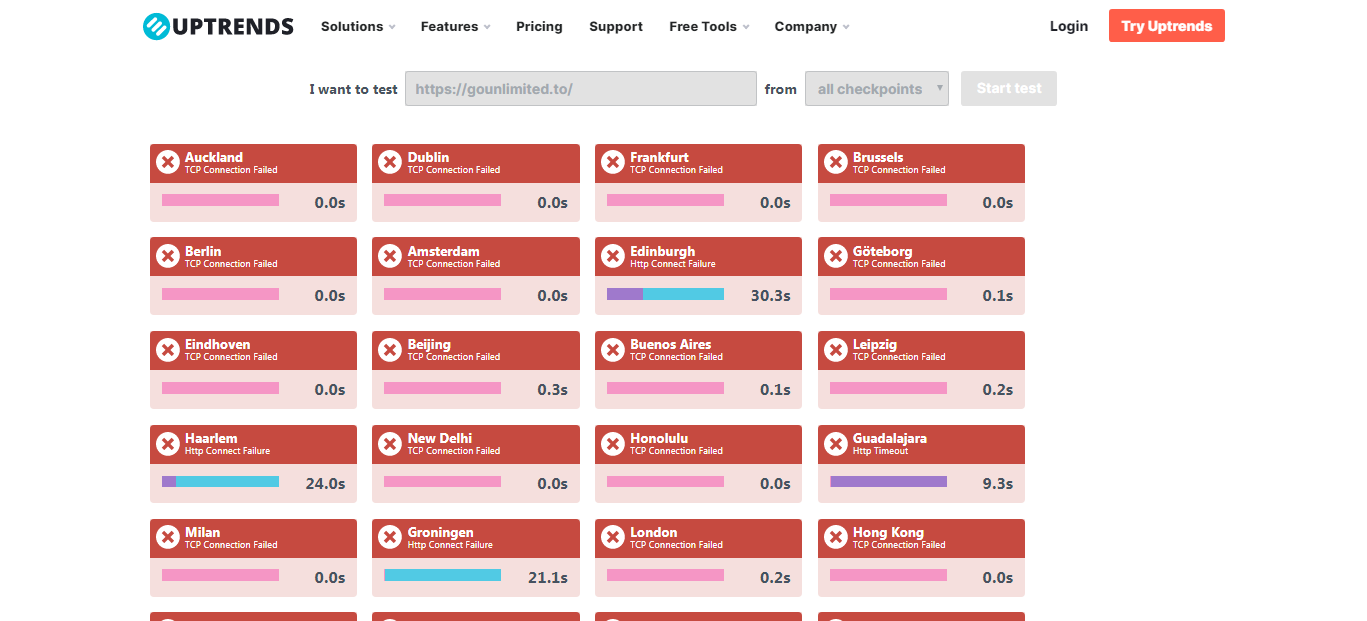Go to the Pricing page
1367x621 pixels.
539,27
